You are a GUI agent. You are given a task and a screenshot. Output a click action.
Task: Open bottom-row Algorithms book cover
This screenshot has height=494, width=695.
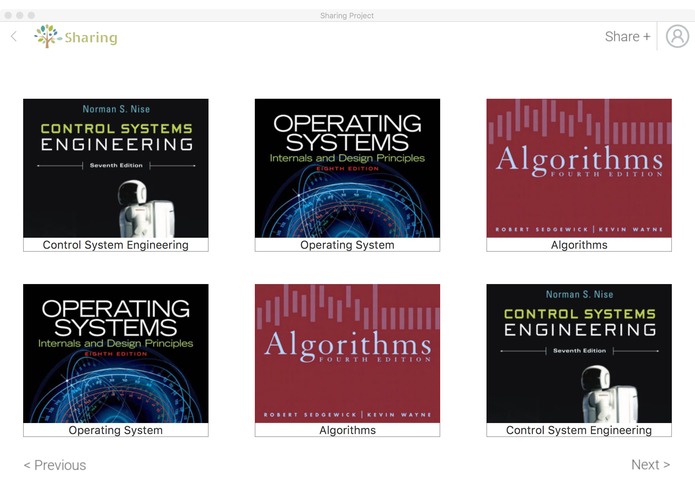point(348,354)
